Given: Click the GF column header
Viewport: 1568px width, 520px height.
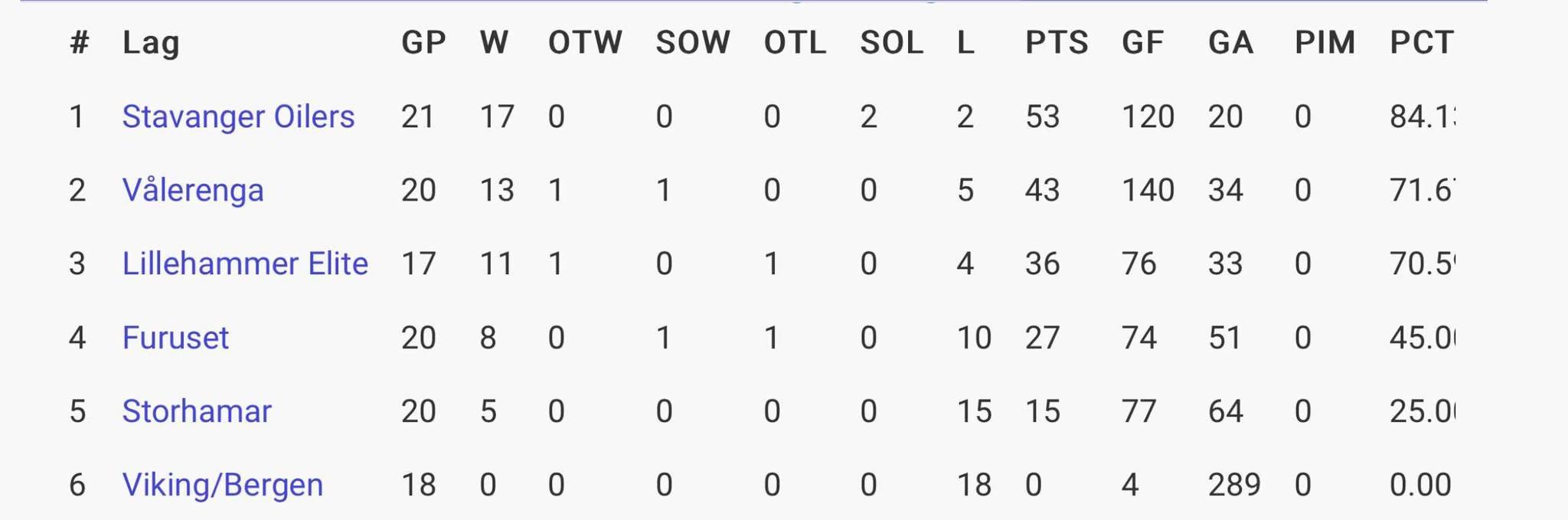Looking at the screenshot, I should [1142, 43].
